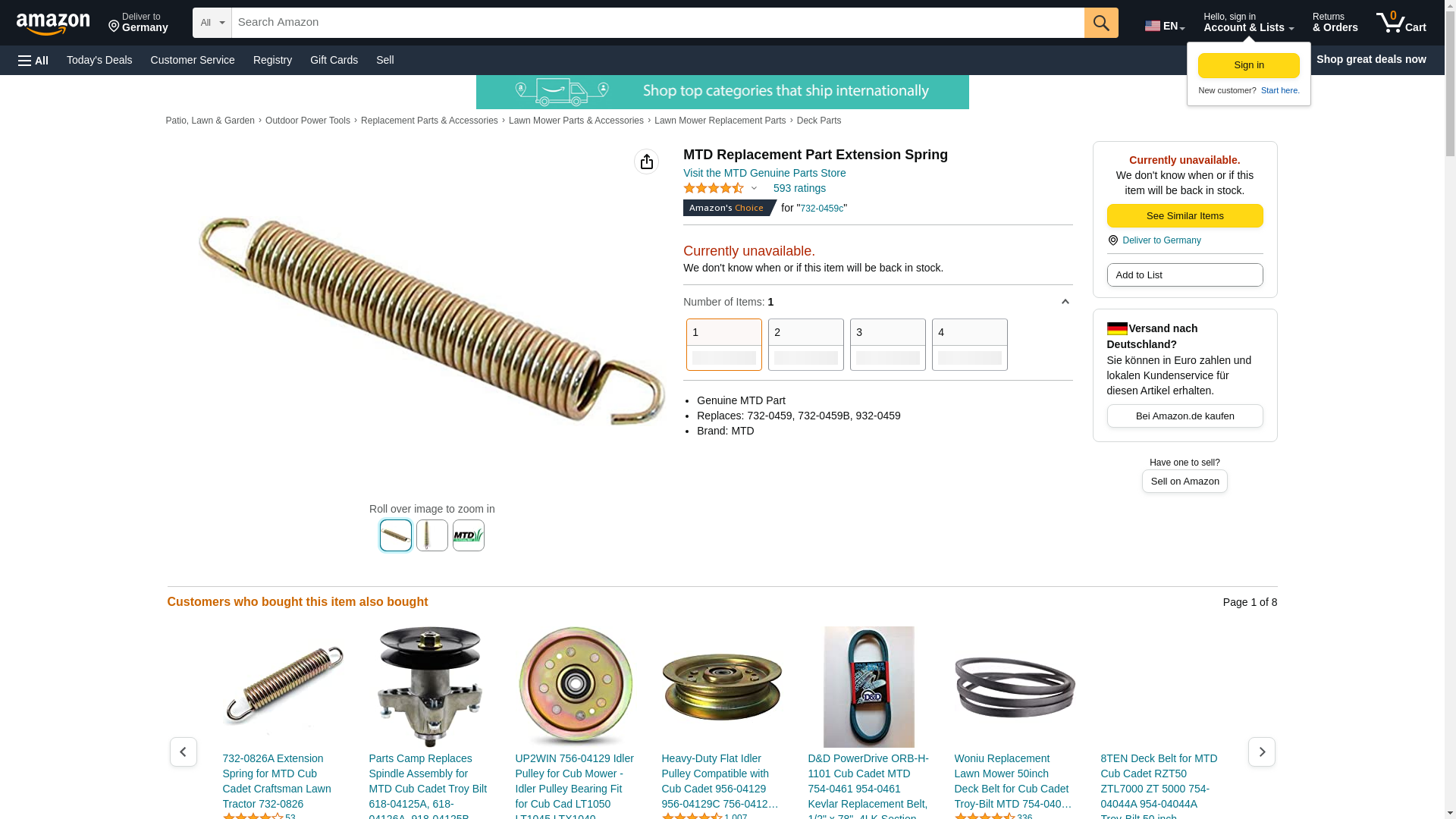Open Today's Deals nav item
This screenshot has width=1456, height=819.
click(99, 60)
